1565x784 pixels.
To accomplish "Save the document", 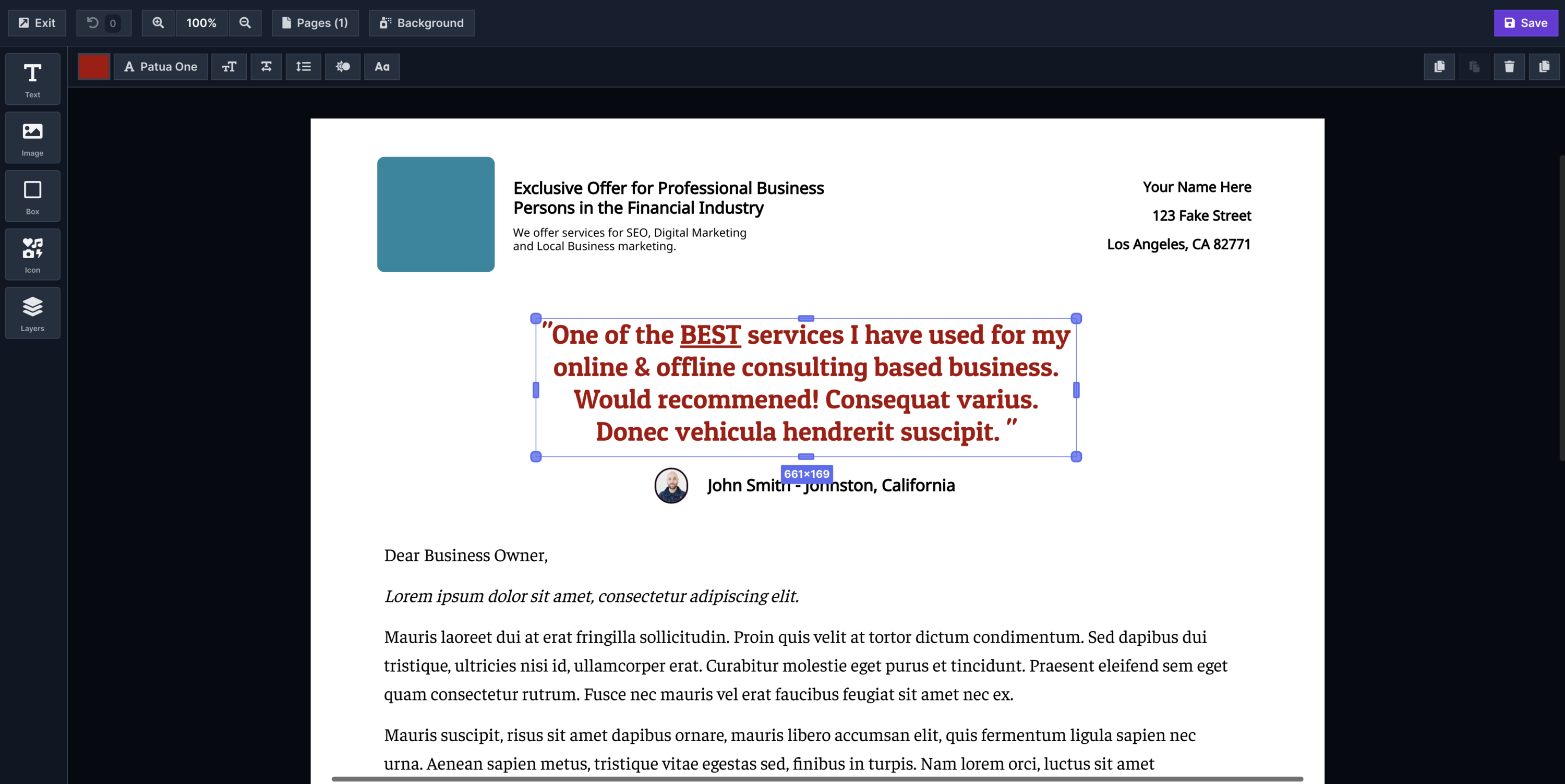I will click(1525, 23).
